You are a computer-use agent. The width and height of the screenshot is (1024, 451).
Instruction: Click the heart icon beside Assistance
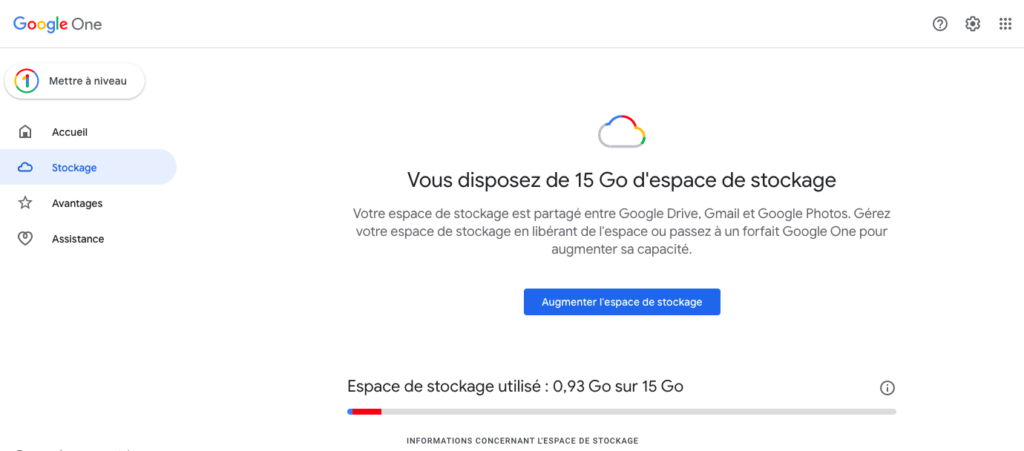click(x=25, y=239)
